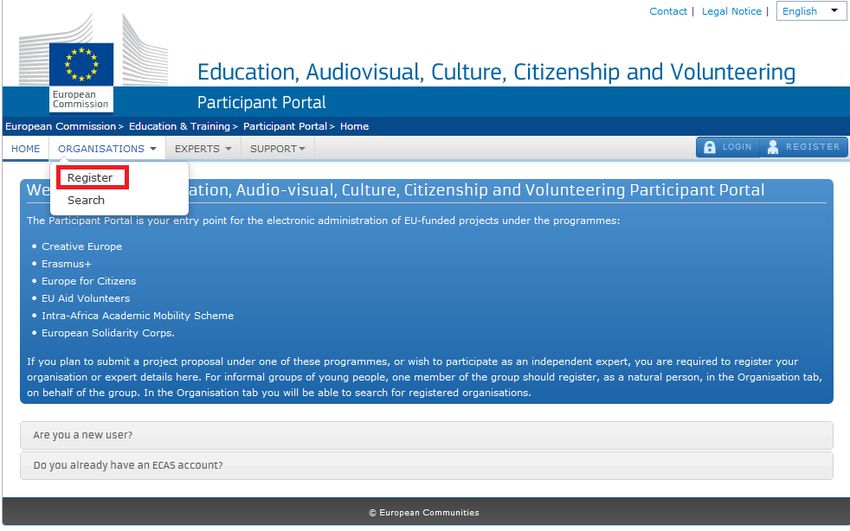Open the Legal Notice link
The width and height of the screenshot is (850, 531).
tap(731, 11)
